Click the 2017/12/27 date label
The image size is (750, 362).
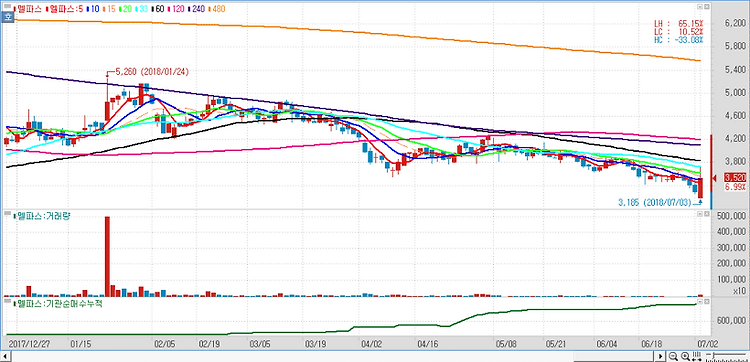pos(30,343)
